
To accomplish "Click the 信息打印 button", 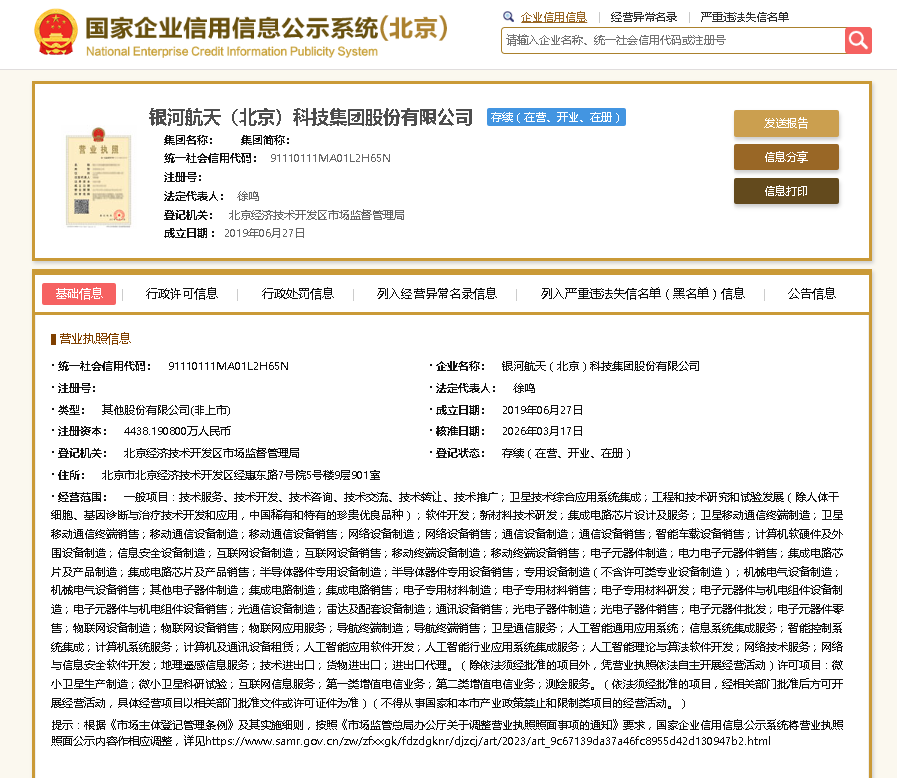I will pyautogui.click(x=786, y=191).
